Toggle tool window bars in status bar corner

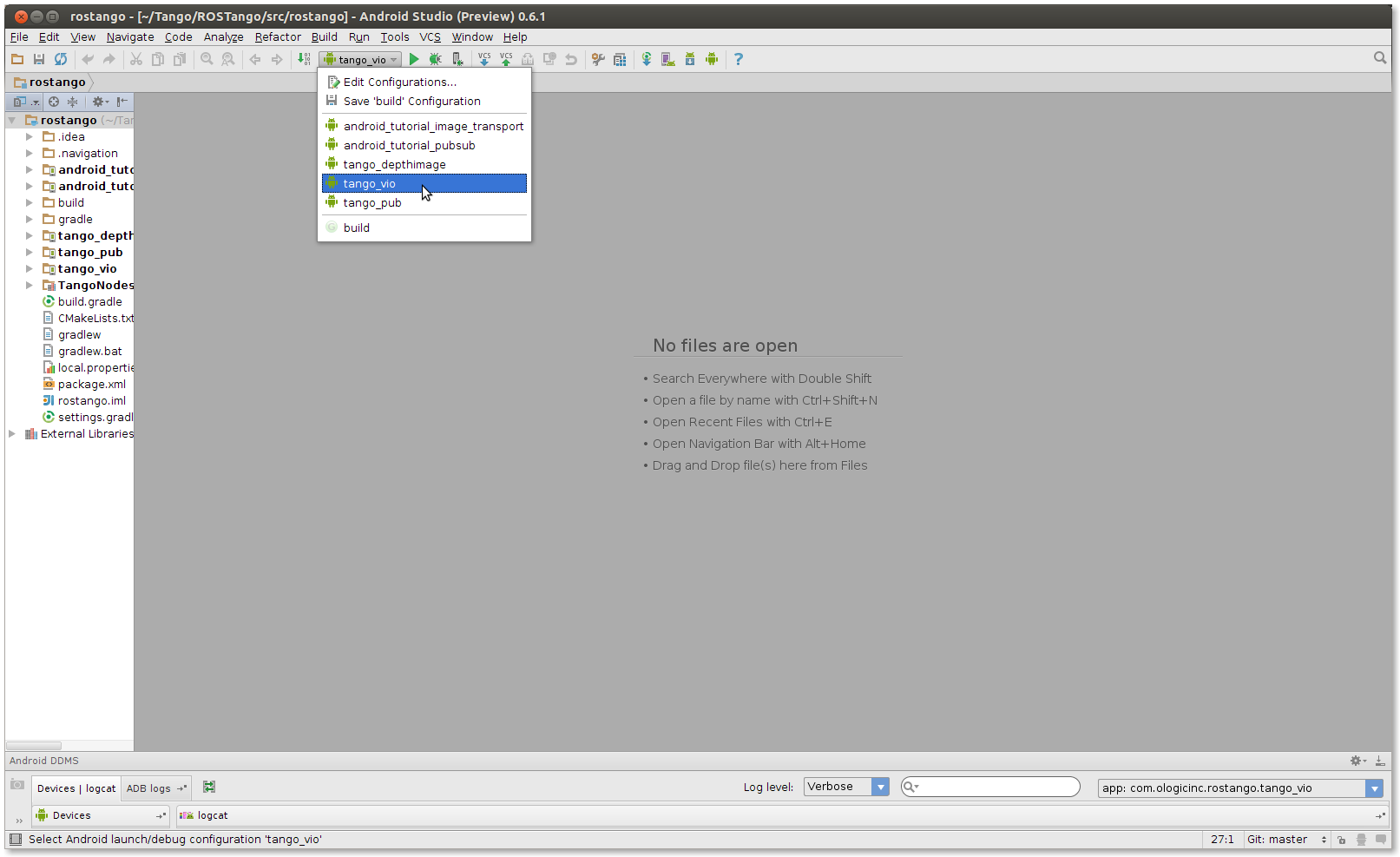coord(15,839)
